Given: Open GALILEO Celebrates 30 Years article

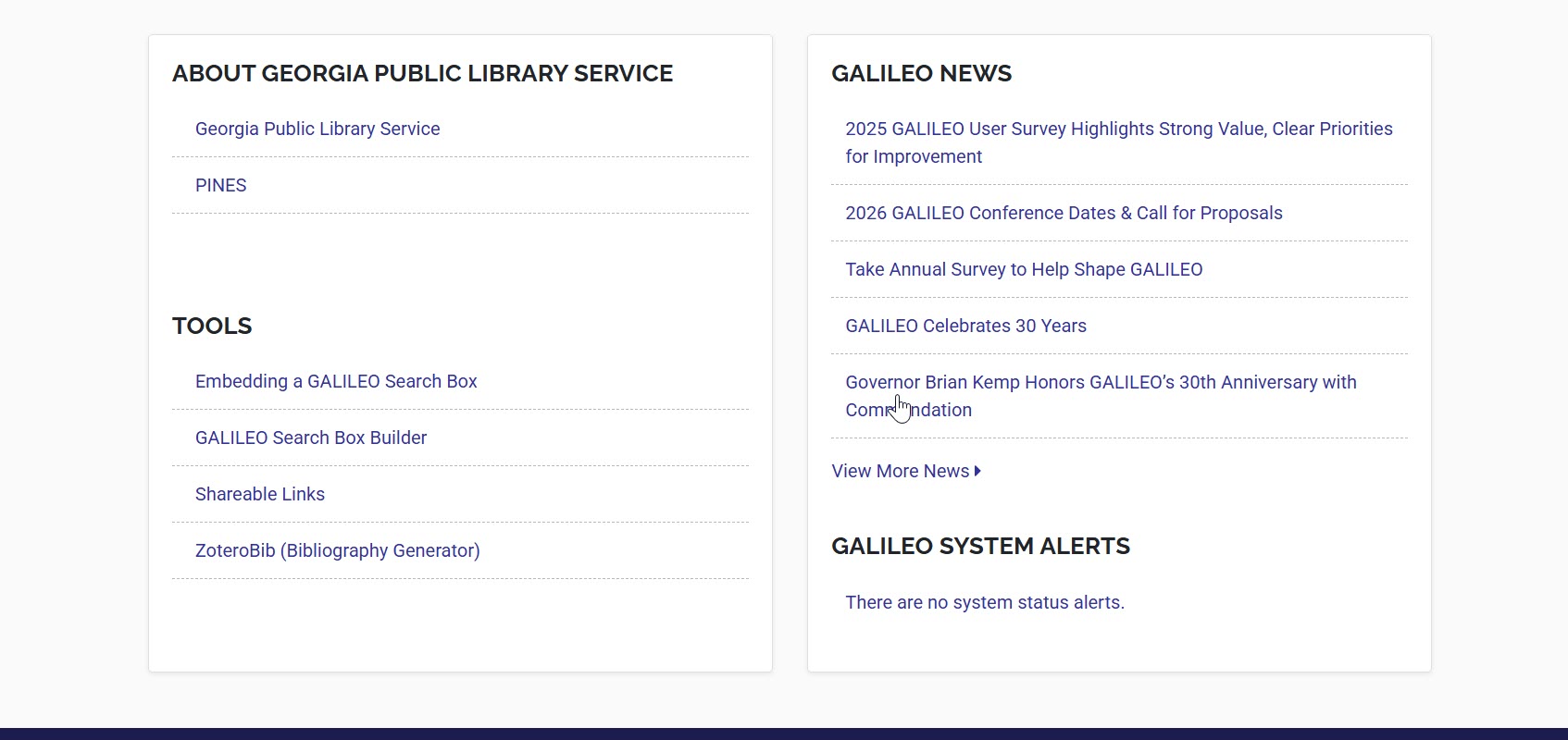Looking at the screenshot, I should click(x=964, y=327).
